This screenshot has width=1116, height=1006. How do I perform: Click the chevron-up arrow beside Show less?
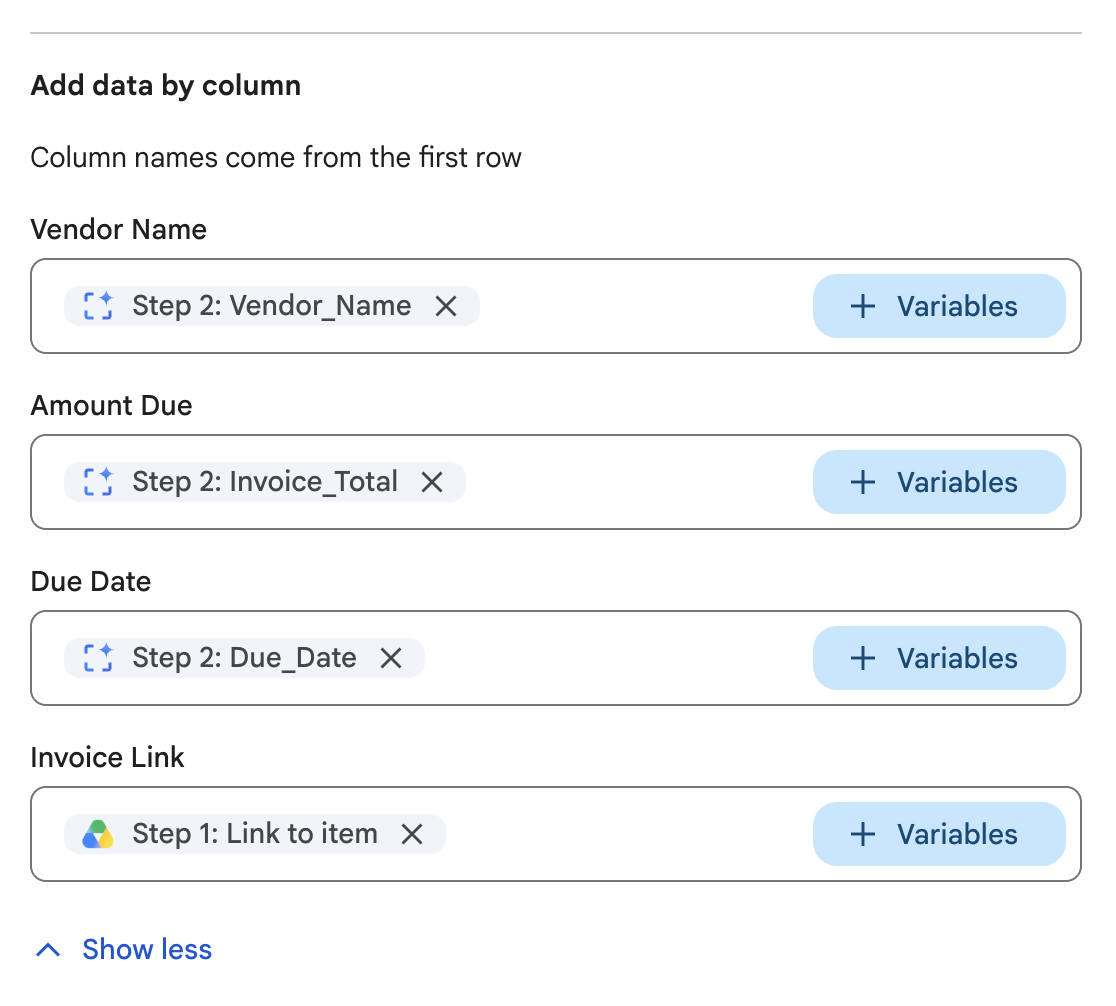coord(48,950)
